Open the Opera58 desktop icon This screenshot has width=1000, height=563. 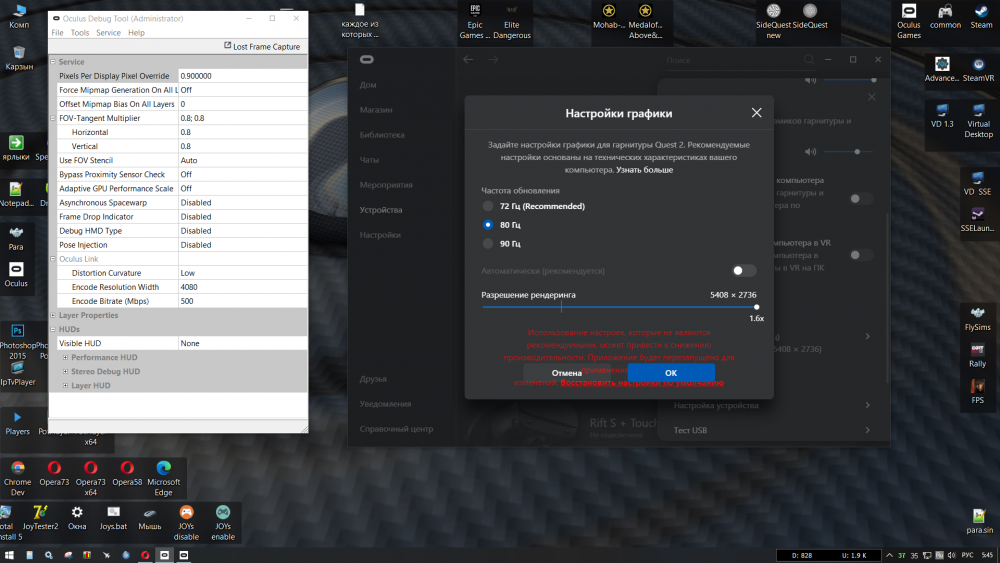(127, 474)
